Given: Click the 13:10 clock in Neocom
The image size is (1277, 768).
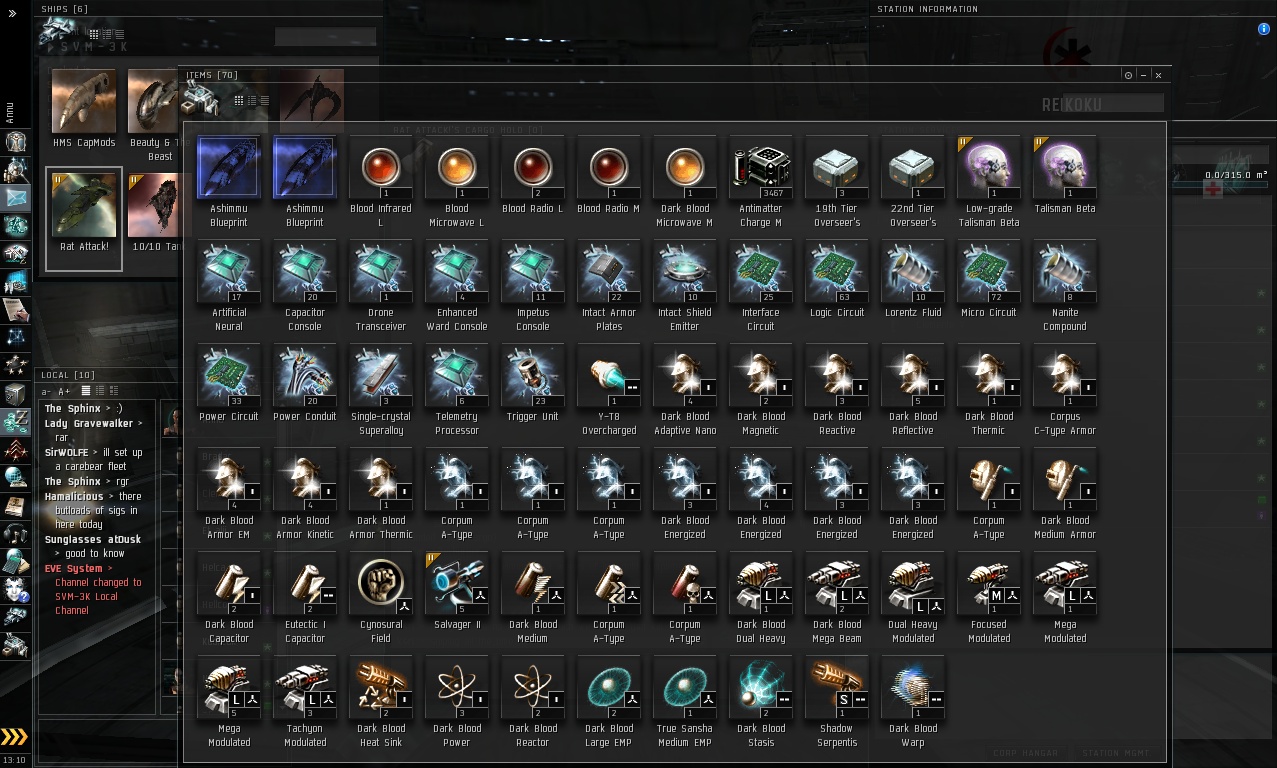Looking at the screenshot, I should (x=14, y=760).
